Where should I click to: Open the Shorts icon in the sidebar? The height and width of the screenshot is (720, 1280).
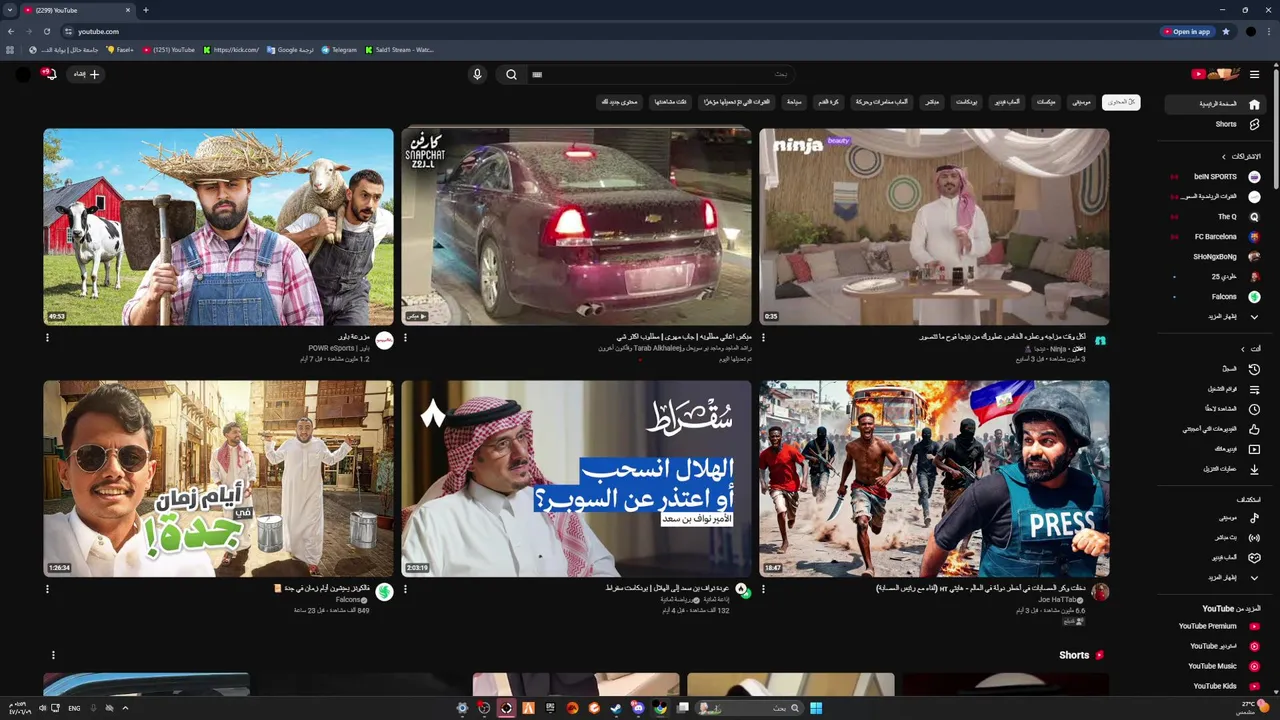click(x=1254, y=124)
